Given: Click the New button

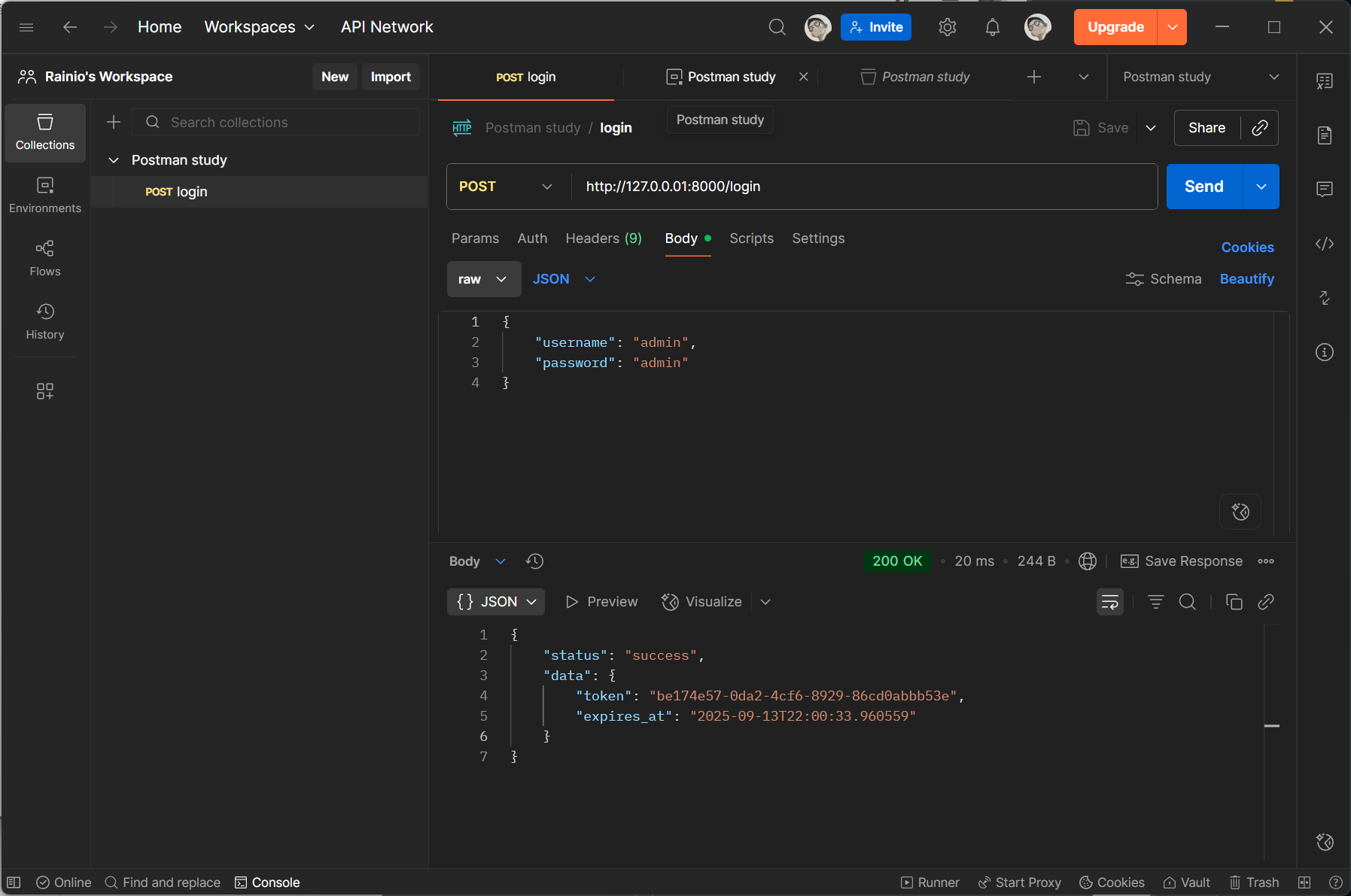Looking at the screenshot, I should click(x=335, y=77).
